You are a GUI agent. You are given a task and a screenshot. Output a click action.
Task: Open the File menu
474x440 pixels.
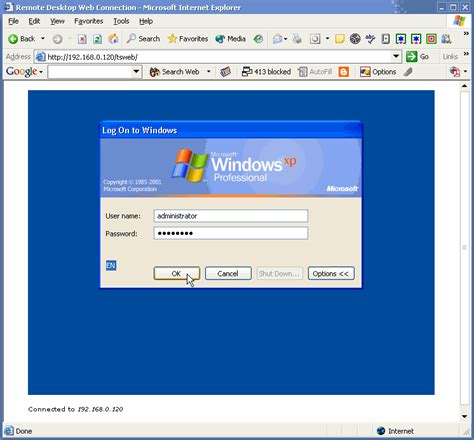click(13, 21)
